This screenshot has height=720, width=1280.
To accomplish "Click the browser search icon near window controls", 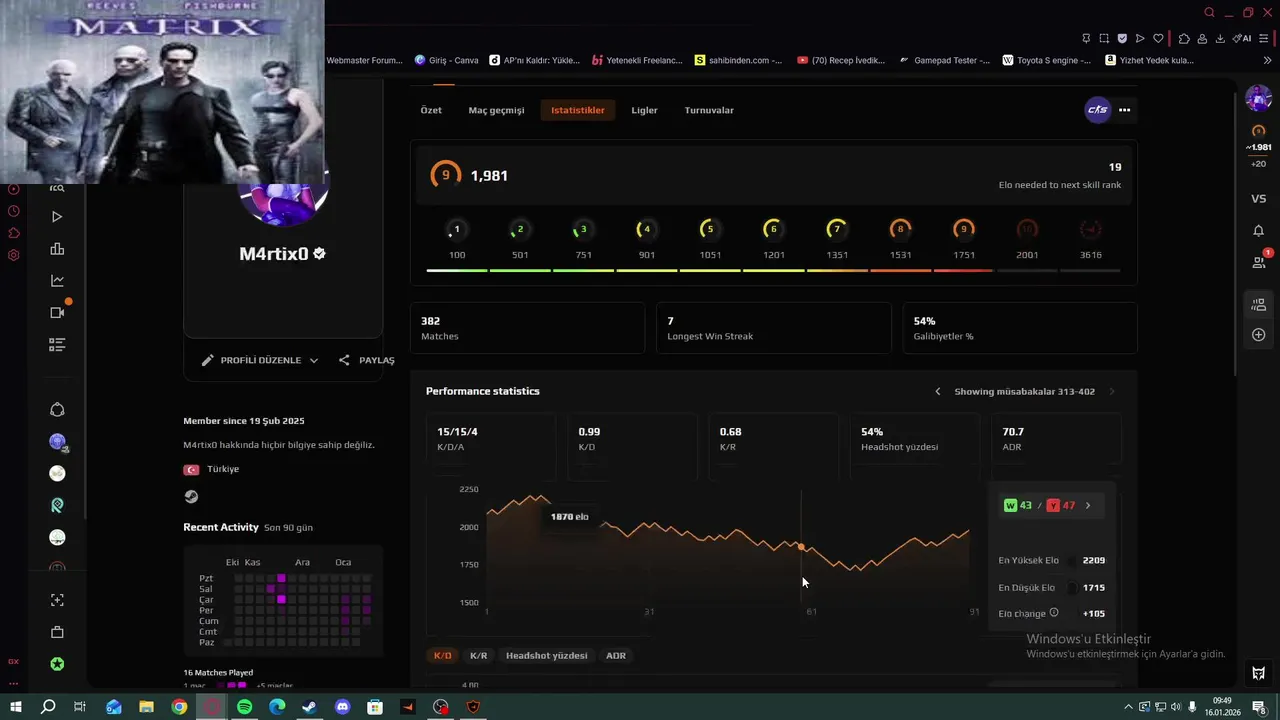I will (1209, 12).
